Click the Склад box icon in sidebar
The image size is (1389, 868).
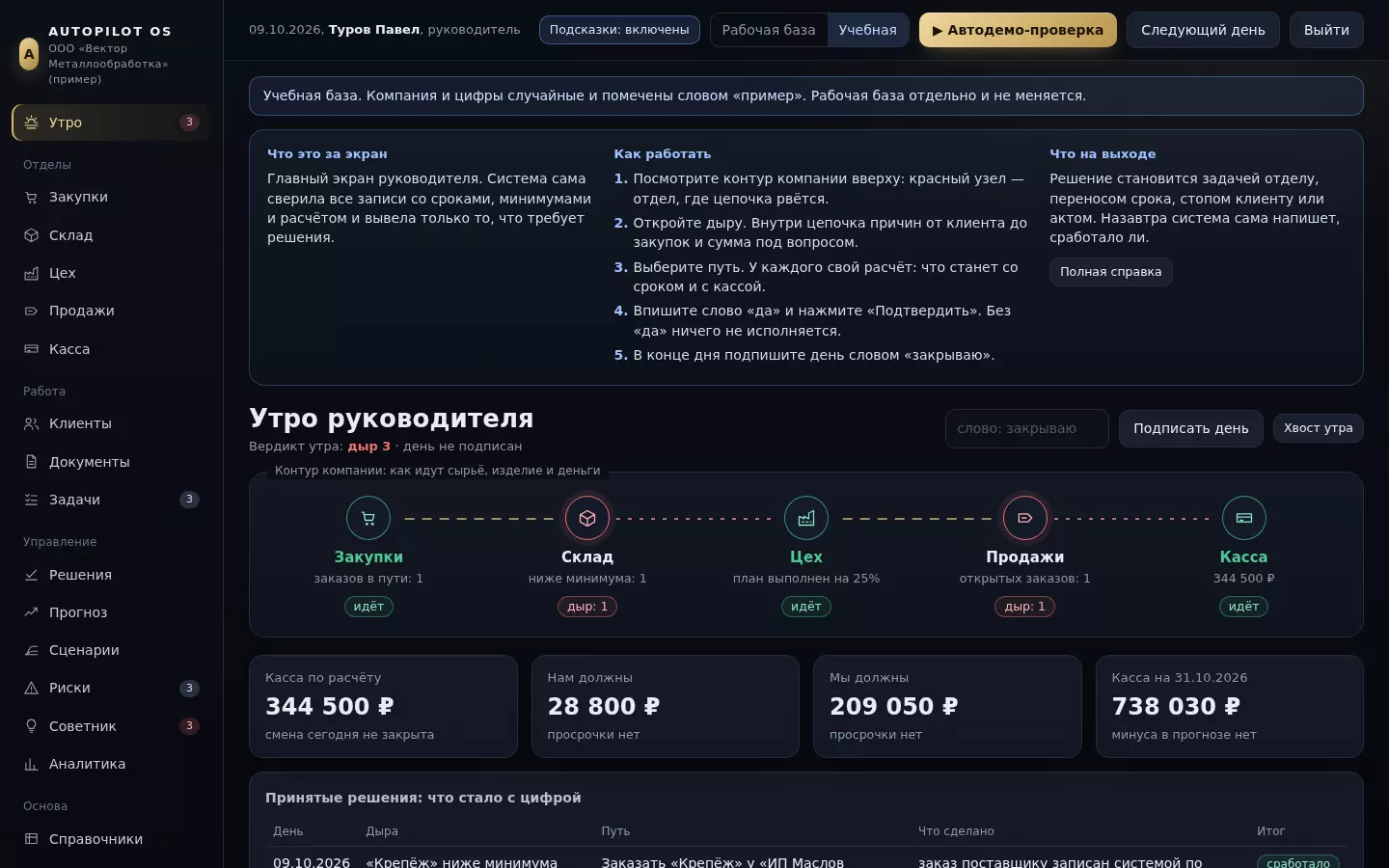pyautogui.click(x=31, y=235)
